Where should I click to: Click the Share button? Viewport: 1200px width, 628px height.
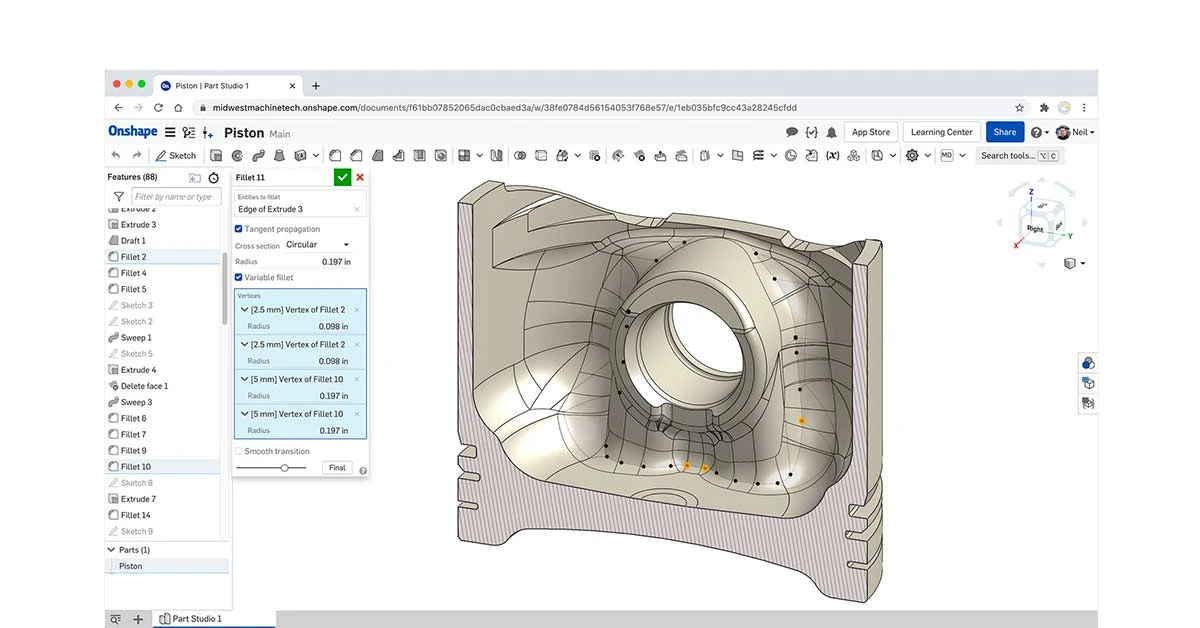pos(1004,131)
